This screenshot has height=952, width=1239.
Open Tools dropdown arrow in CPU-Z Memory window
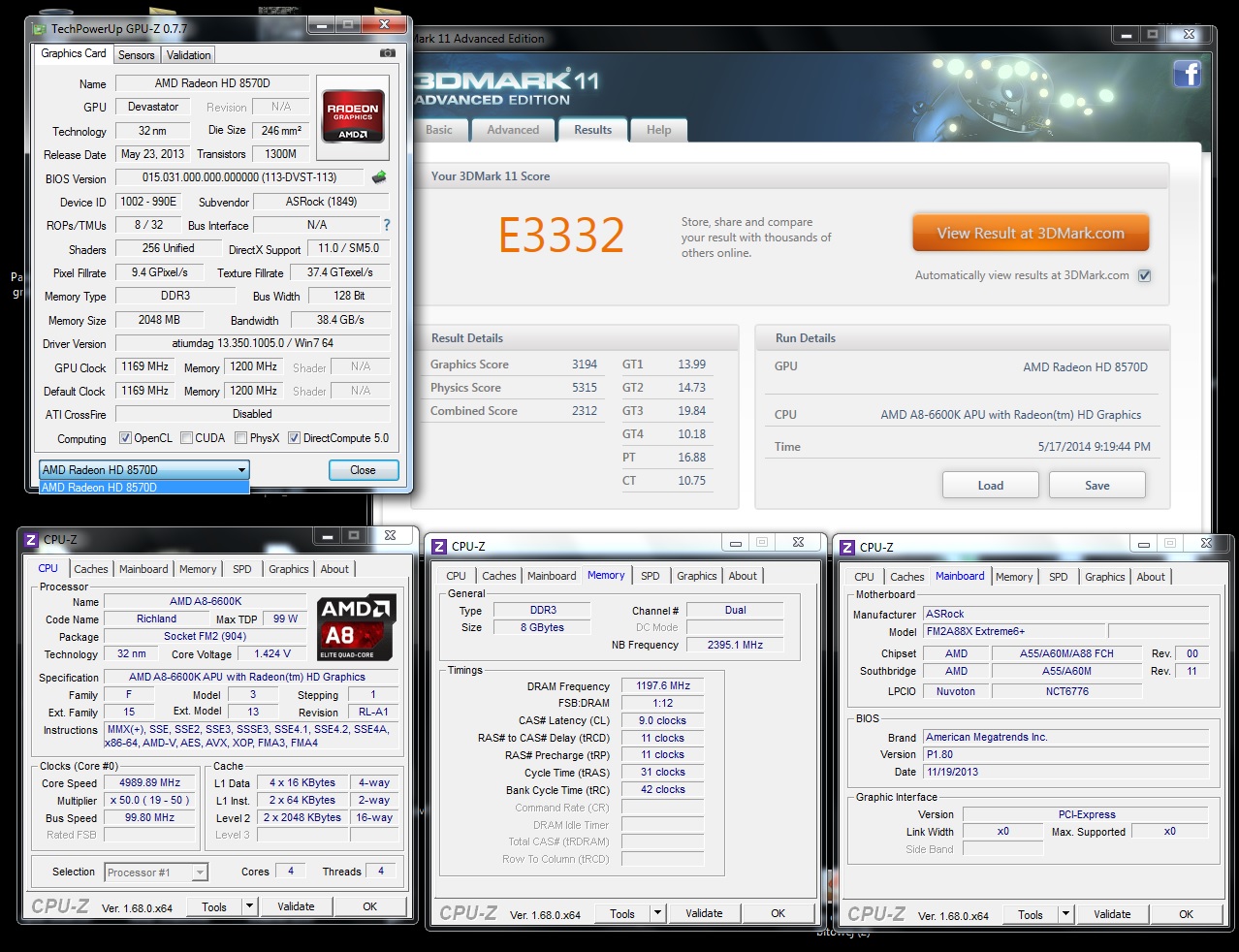click(657, 913)
